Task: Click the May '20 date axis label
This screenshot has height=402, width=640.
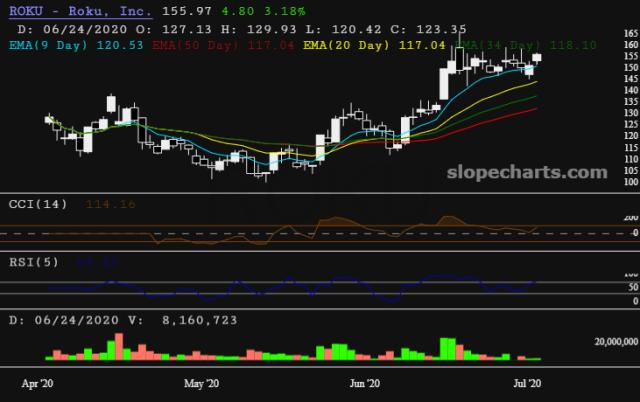Action: [x=201, y=382]
